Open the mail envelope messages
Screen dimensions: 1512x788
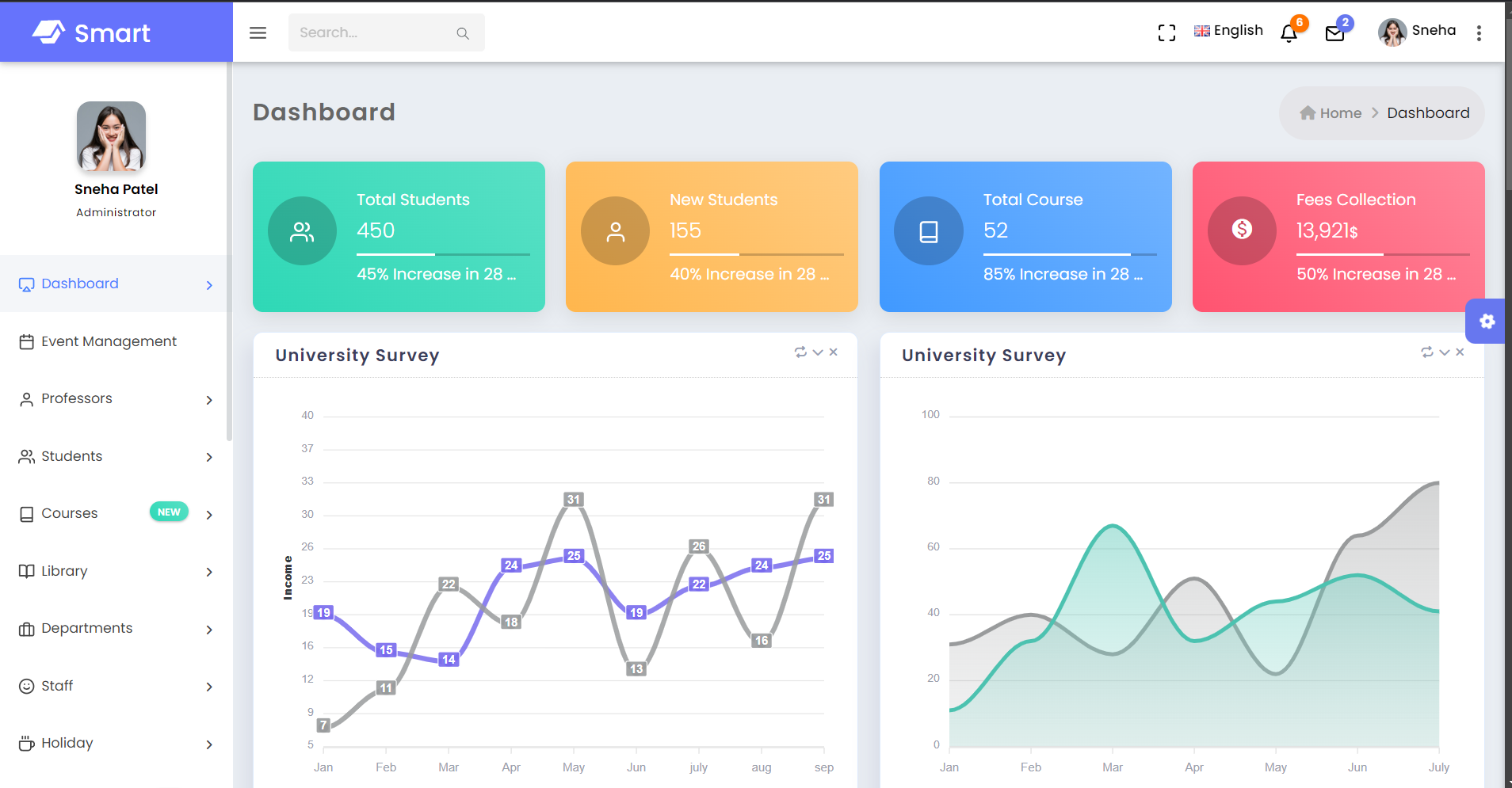click(x=1334, y=33)
